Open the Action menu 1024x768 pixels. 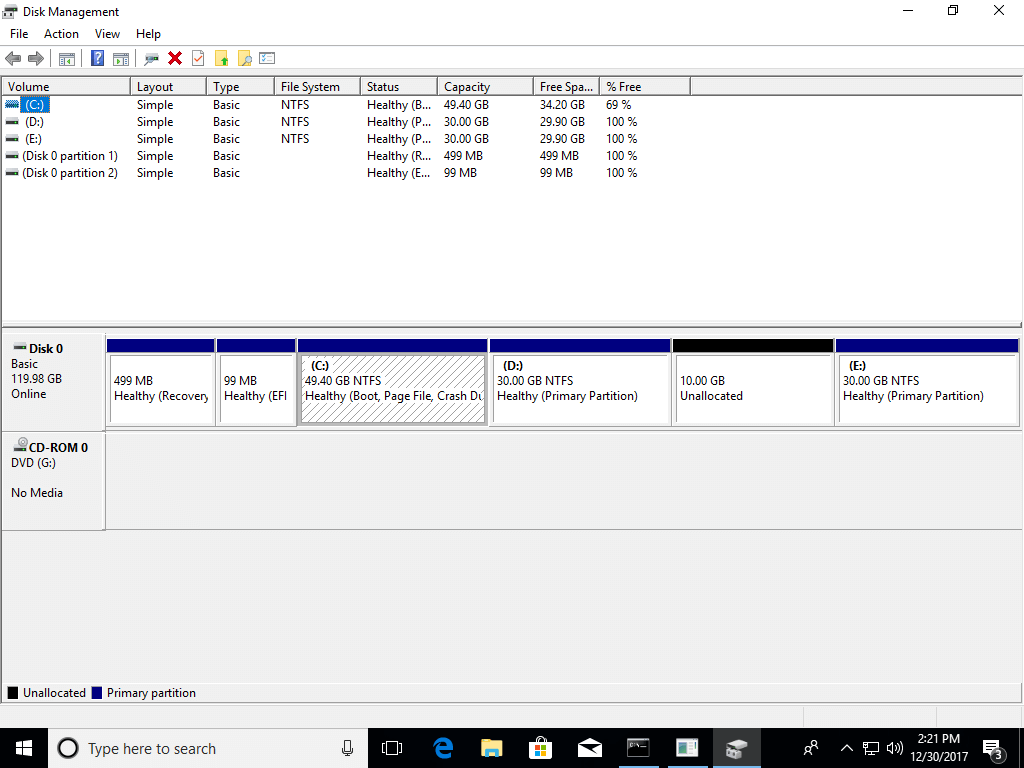point(61,34)
